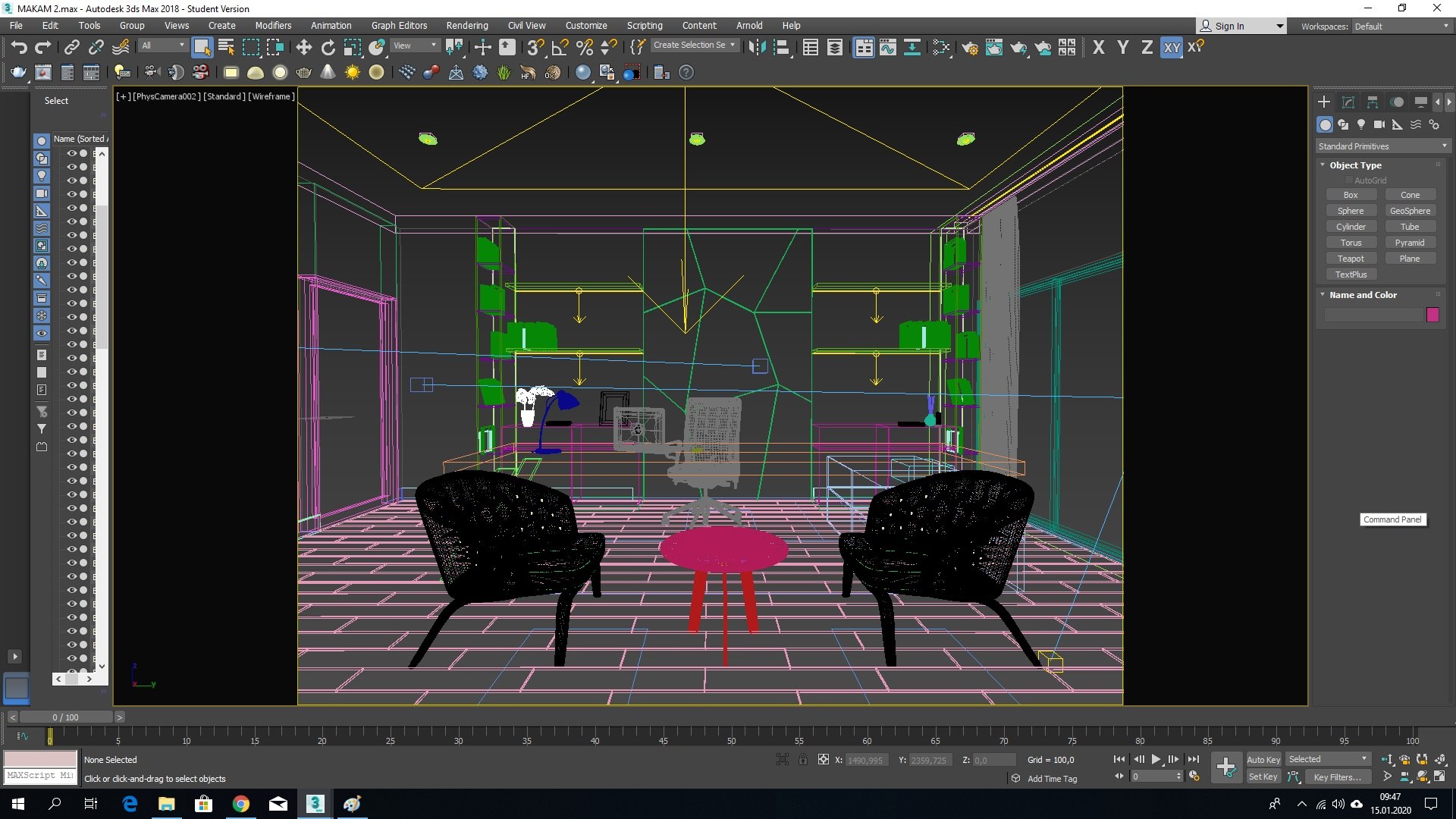Click the Align tool icon
1456x819 pixels.
[781, 48]
